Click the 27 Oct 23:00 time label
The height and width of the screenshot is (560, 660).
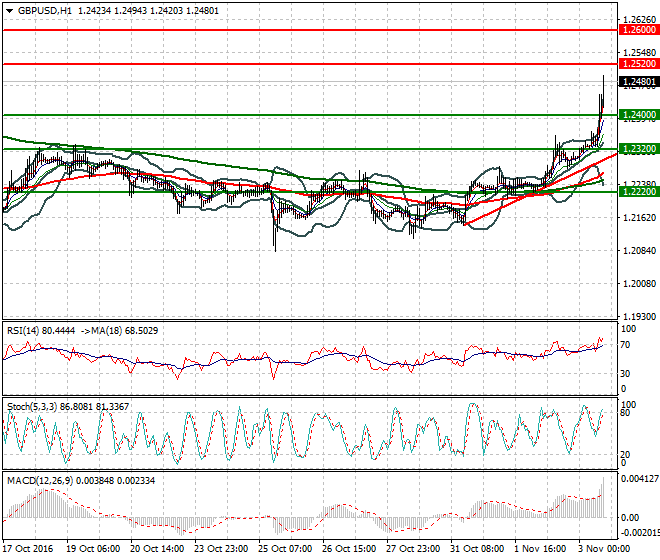click(413, 549)
